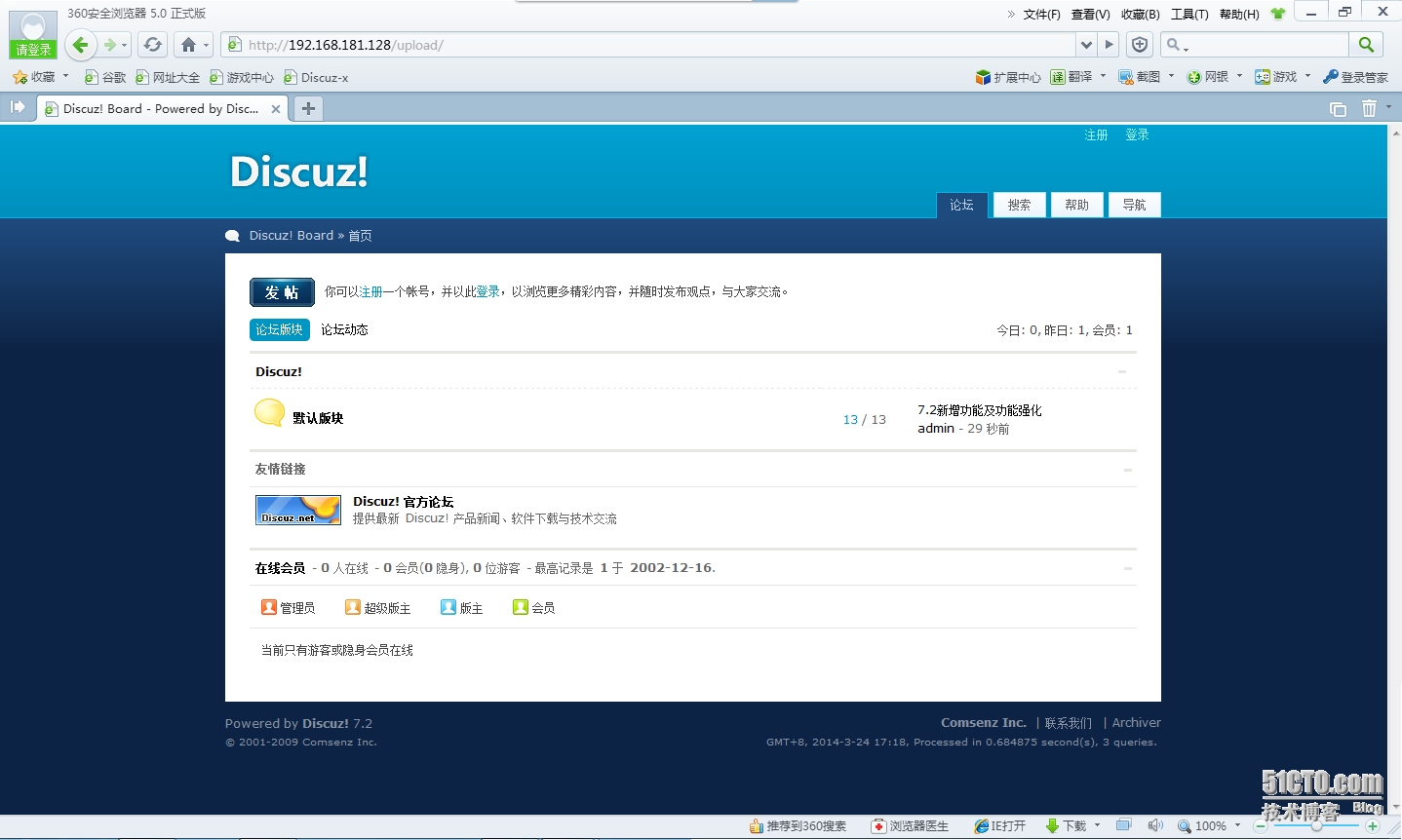Image resolution: width=1402 pixels, height=840 pixels.
Task: Select the 帮助 navigation tab
Action: pyautogui.click(x=1077, y=205)
